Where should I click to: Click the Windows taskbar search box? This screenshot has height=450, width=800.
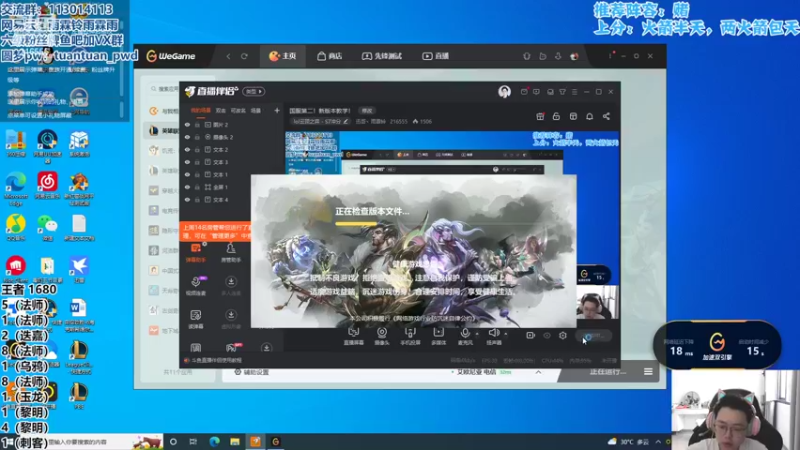point(105,442)
